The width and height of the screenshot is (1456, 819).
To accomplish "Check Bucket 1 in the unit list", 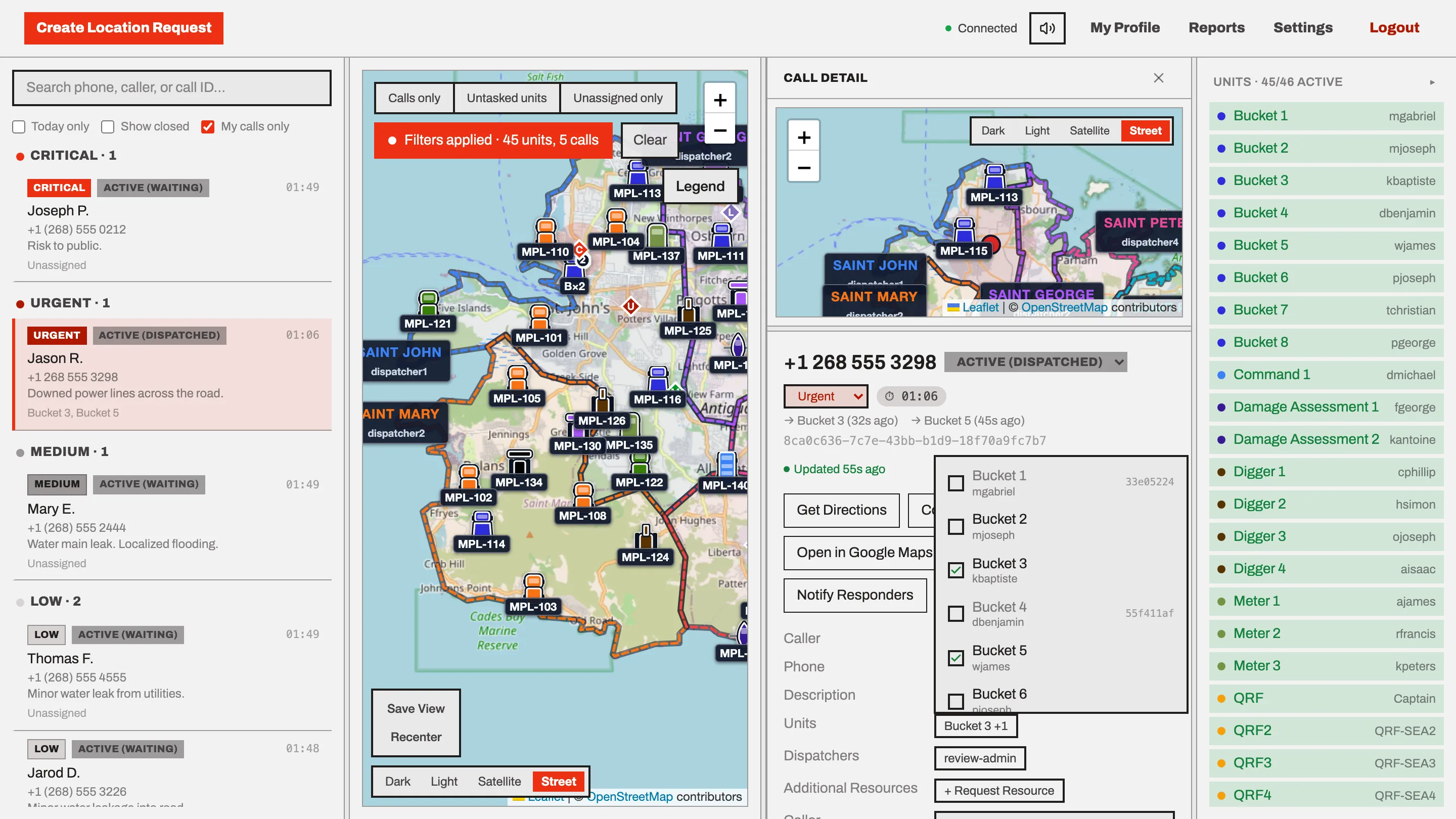I will point(956,483).
